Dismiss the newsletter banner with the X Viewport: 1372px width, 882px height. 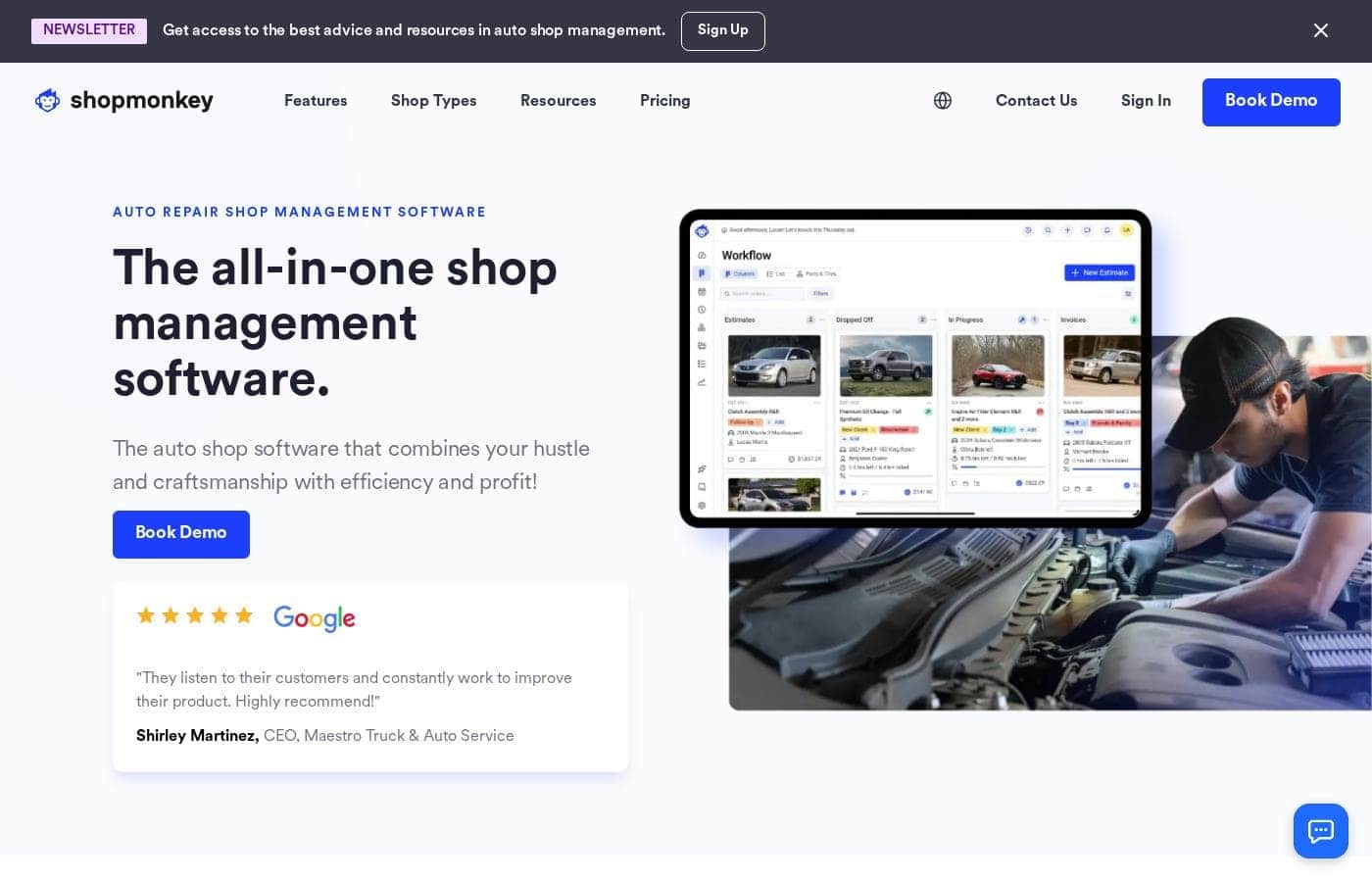(x=1320, y=30)
